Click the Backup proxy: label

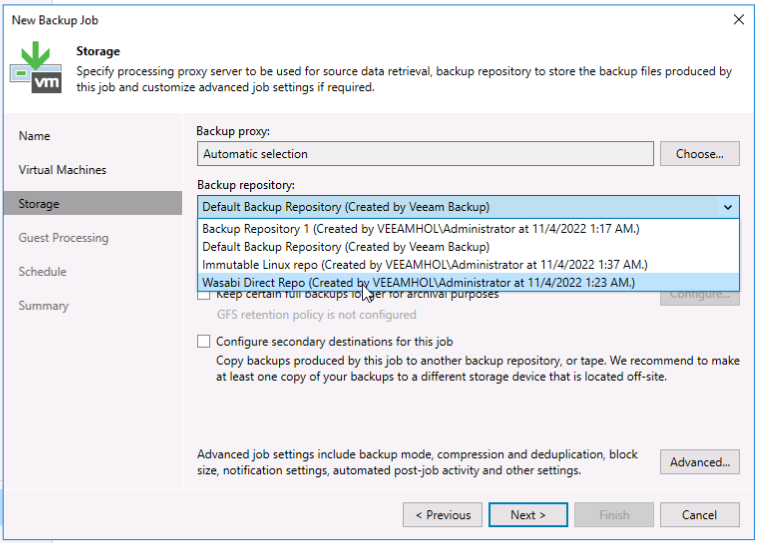click(233, 131)
